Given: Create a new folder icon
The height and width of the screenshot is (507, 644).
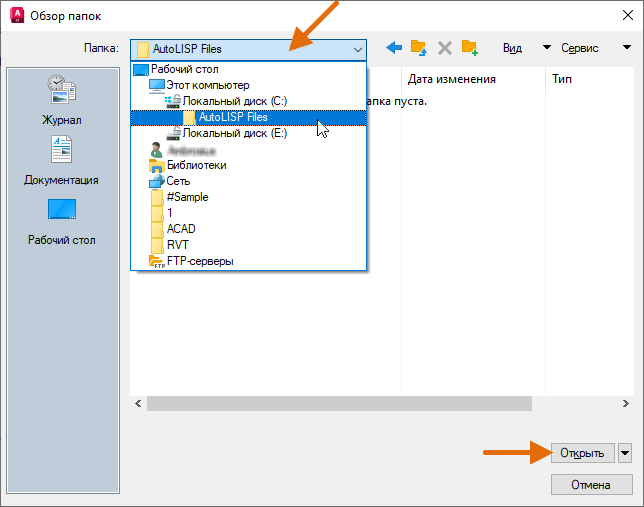Looking at the screenshot, I should pyautogui.click(x=469, y=48).
